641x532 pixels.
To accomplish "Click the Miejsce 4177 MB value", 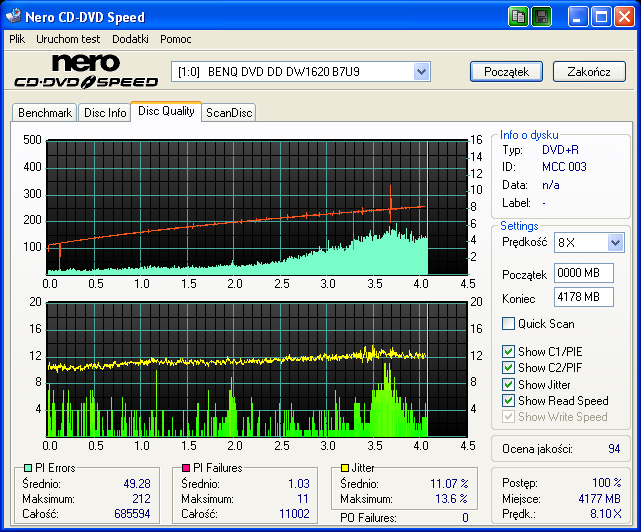I will pos(600,498).
